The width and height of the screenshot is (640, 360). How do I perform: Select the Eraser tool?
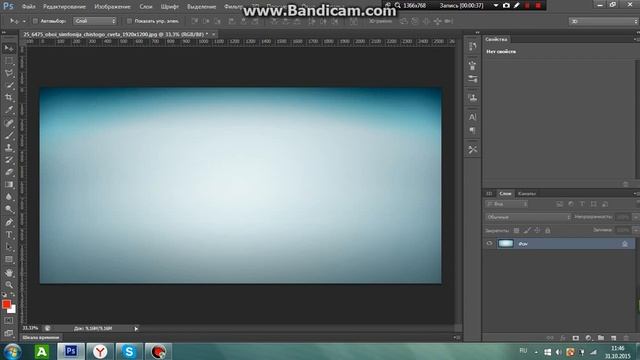click(9, 172)
